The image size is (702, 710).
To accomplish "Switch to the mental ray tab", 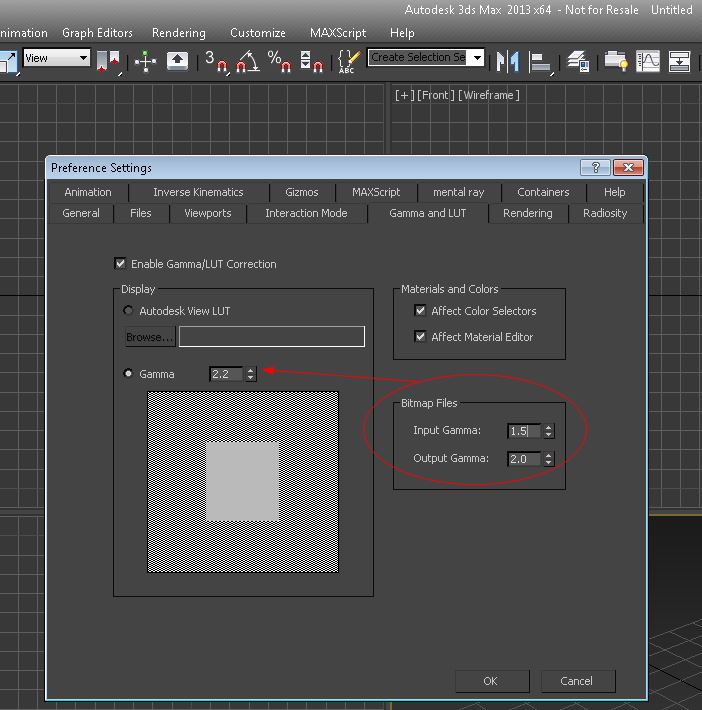I will 458,192.
